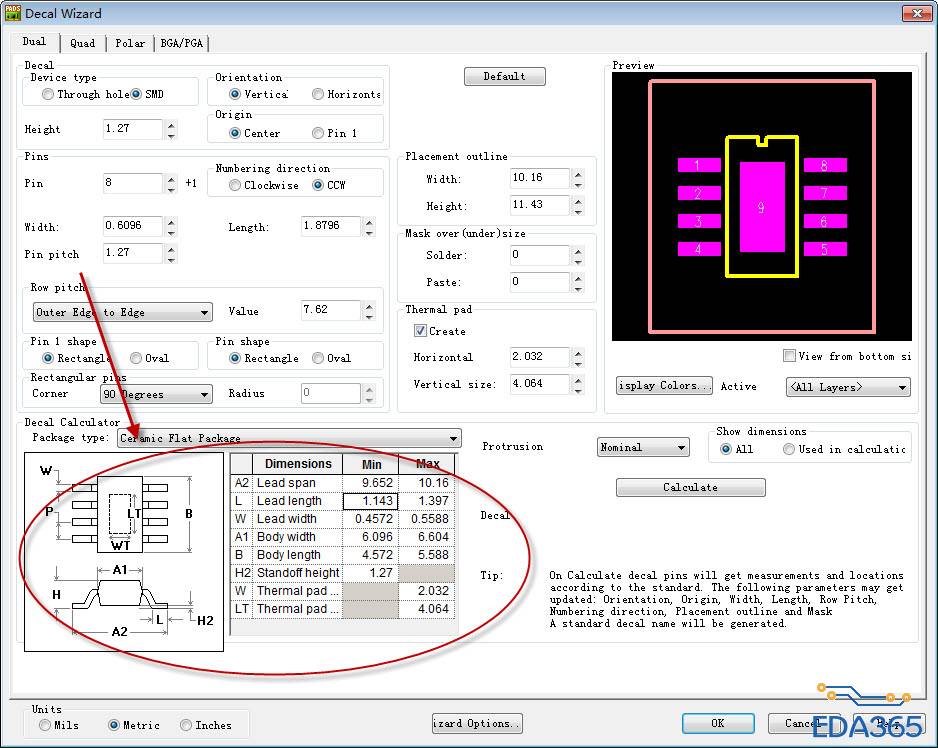Open the Display Colors settings
The width and height of the screenshot is (938, 748).
tap(664, 386)
